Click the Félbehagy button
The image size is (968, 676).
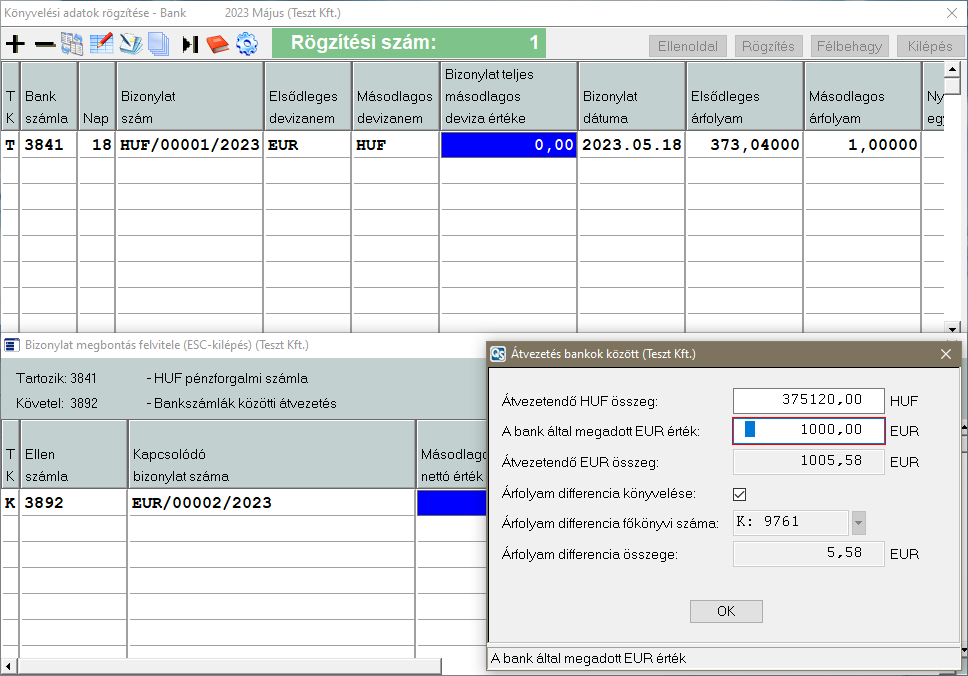pos(850,46)
